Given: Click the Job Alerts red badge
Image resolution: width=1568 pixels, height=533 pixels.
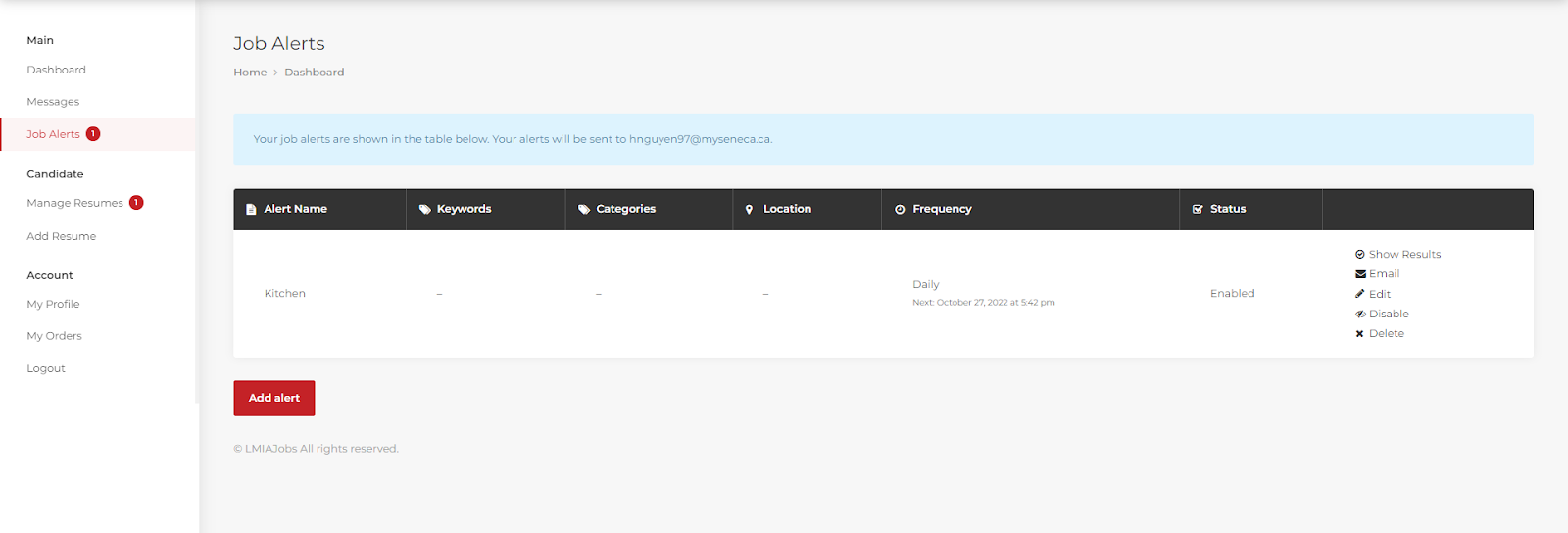Looking at the screenshot, I should click(x=93, y=134).
